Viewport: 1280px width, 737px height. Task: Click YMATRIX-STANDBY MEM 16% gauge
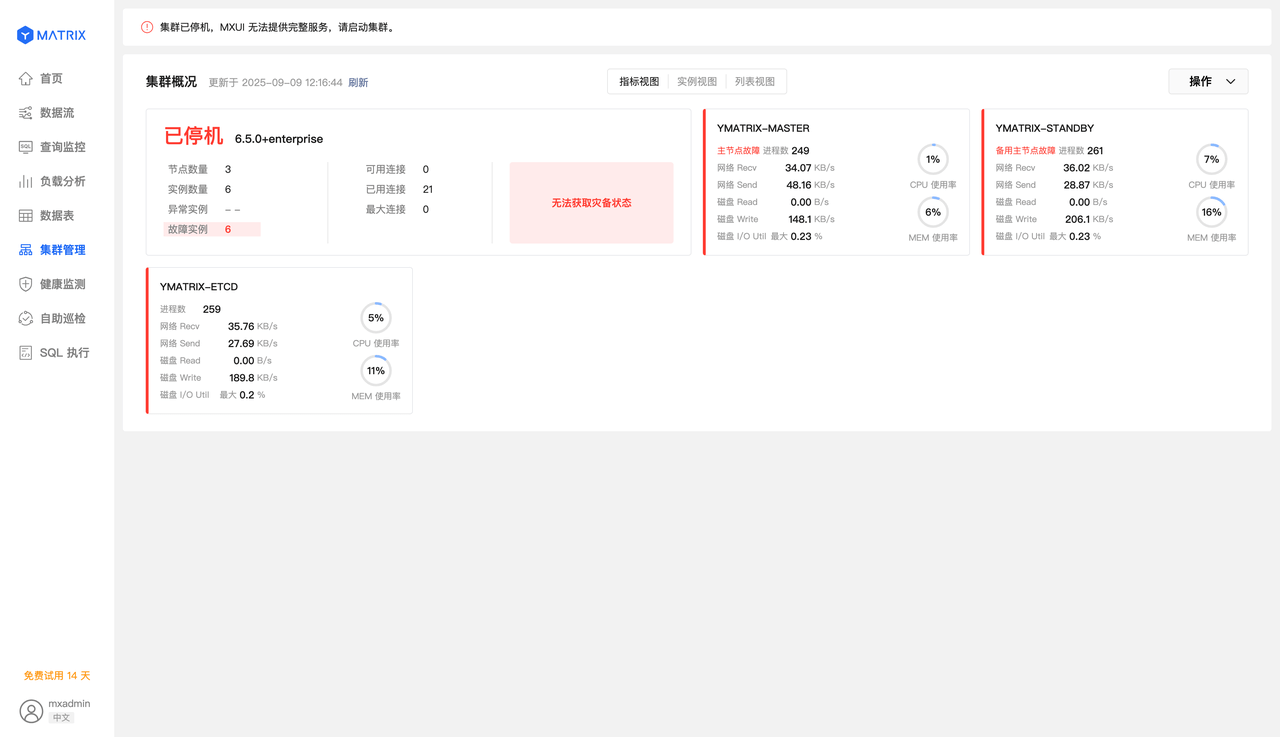point(1211,212)
